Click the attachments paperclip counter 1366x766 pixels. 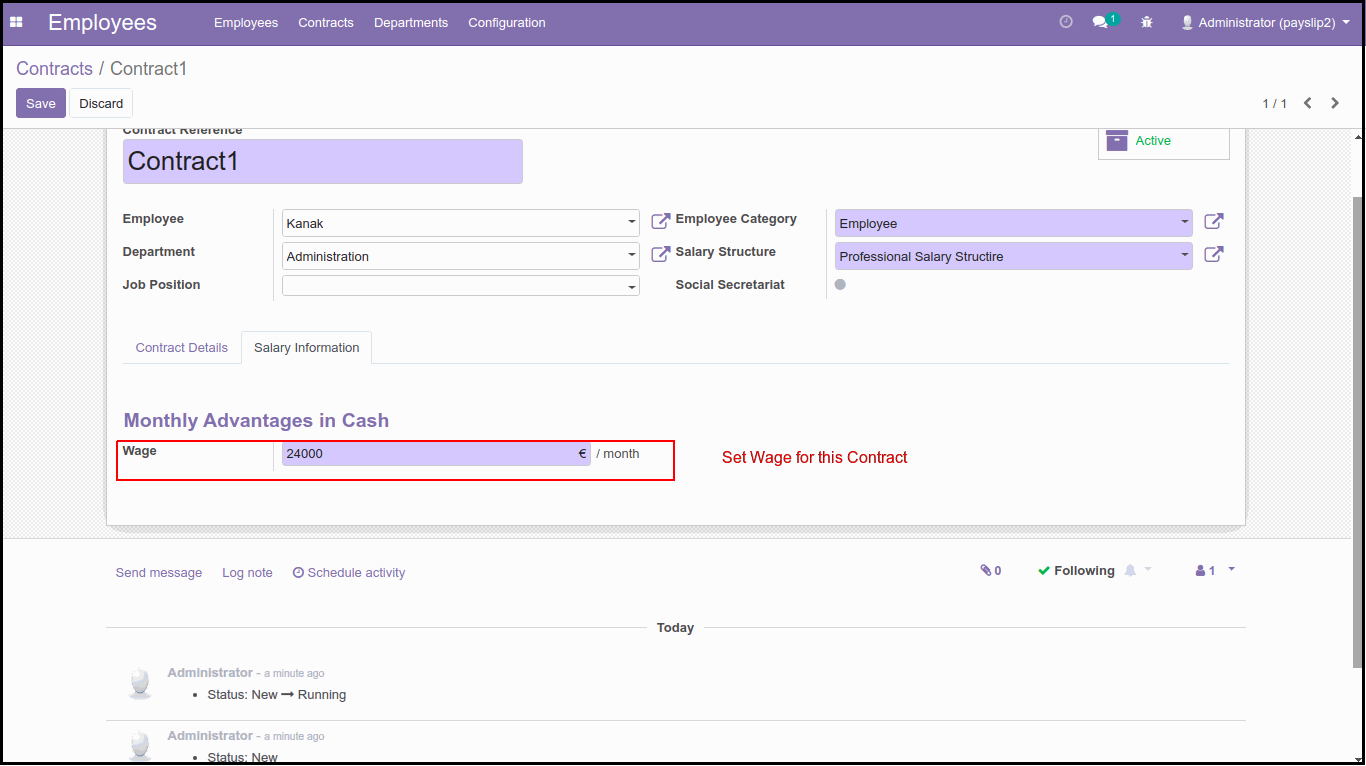click(x=991, y=570)
